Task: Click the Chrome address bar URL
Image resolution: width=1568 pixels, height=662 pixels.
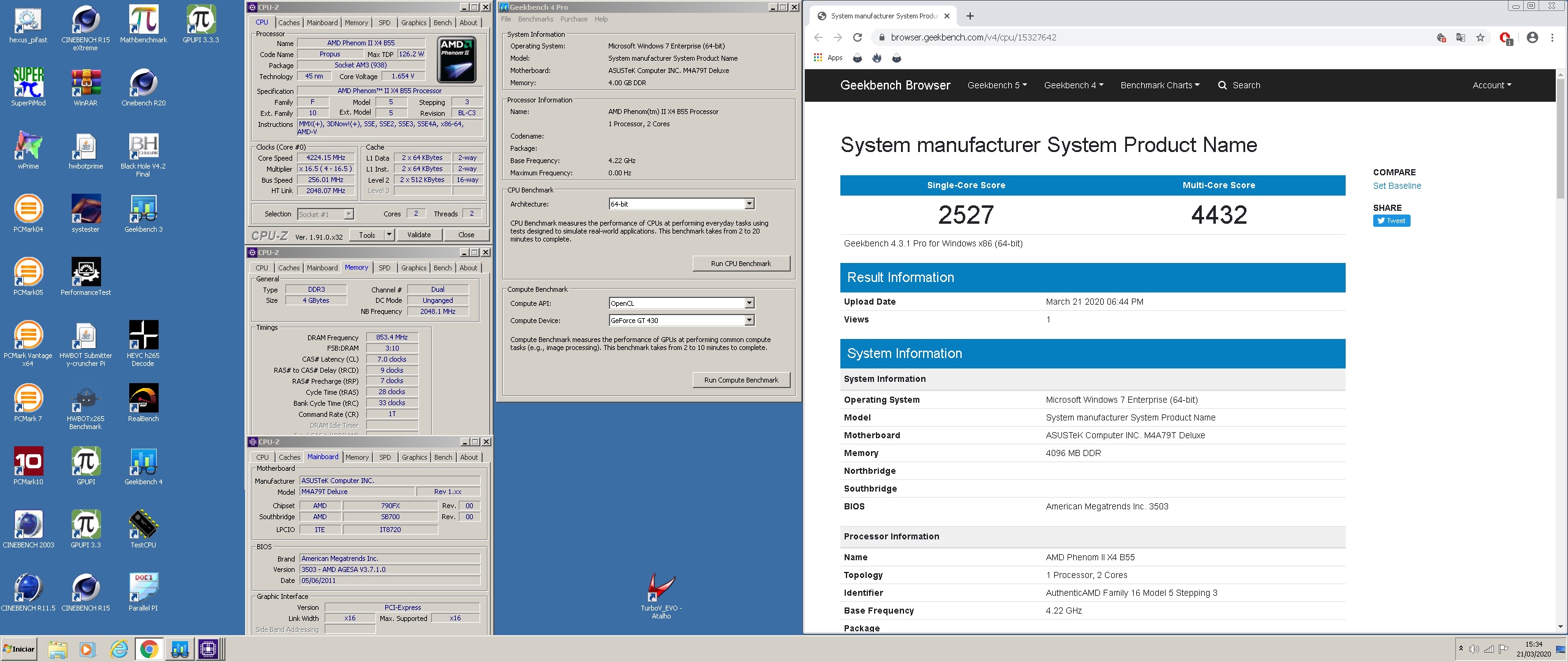Action: coord(973,37)
